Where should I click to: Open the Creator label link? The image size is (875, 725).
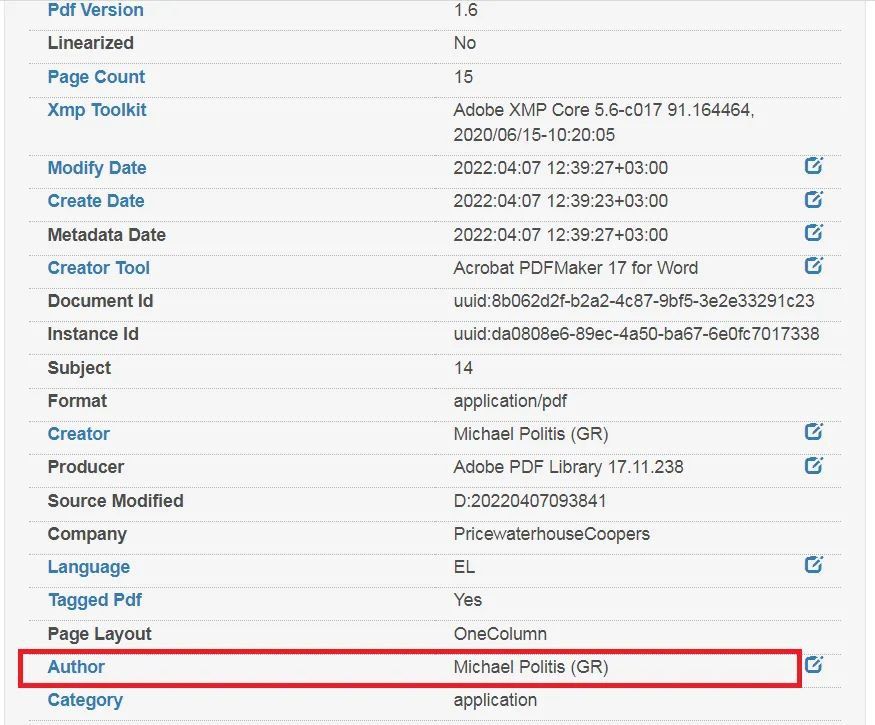point(79,434)
